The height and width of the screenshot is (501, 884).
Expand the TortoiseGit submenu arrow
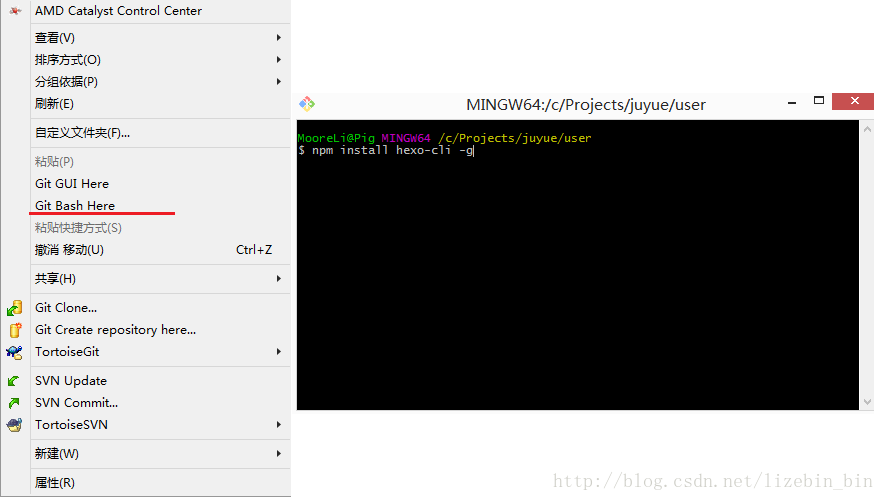point(279,352)
